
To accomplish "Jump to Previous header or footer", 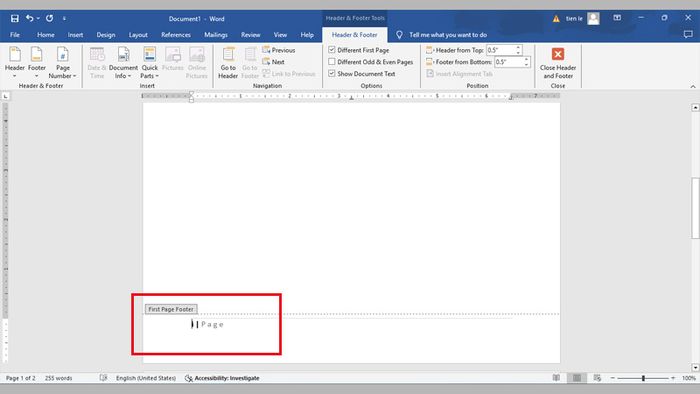I will click(x=279, y=50).
